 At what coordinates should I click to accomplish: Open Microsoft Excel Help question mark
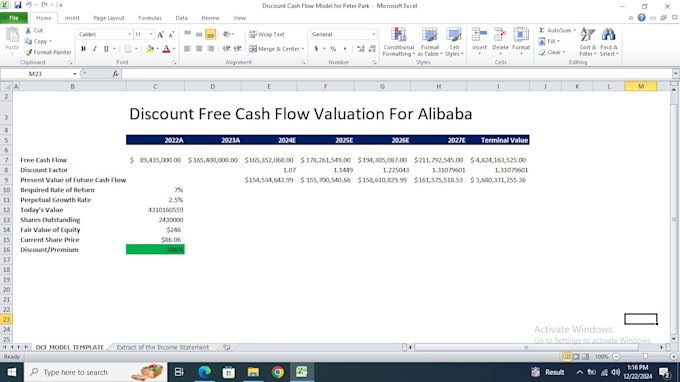pos(641,18)
